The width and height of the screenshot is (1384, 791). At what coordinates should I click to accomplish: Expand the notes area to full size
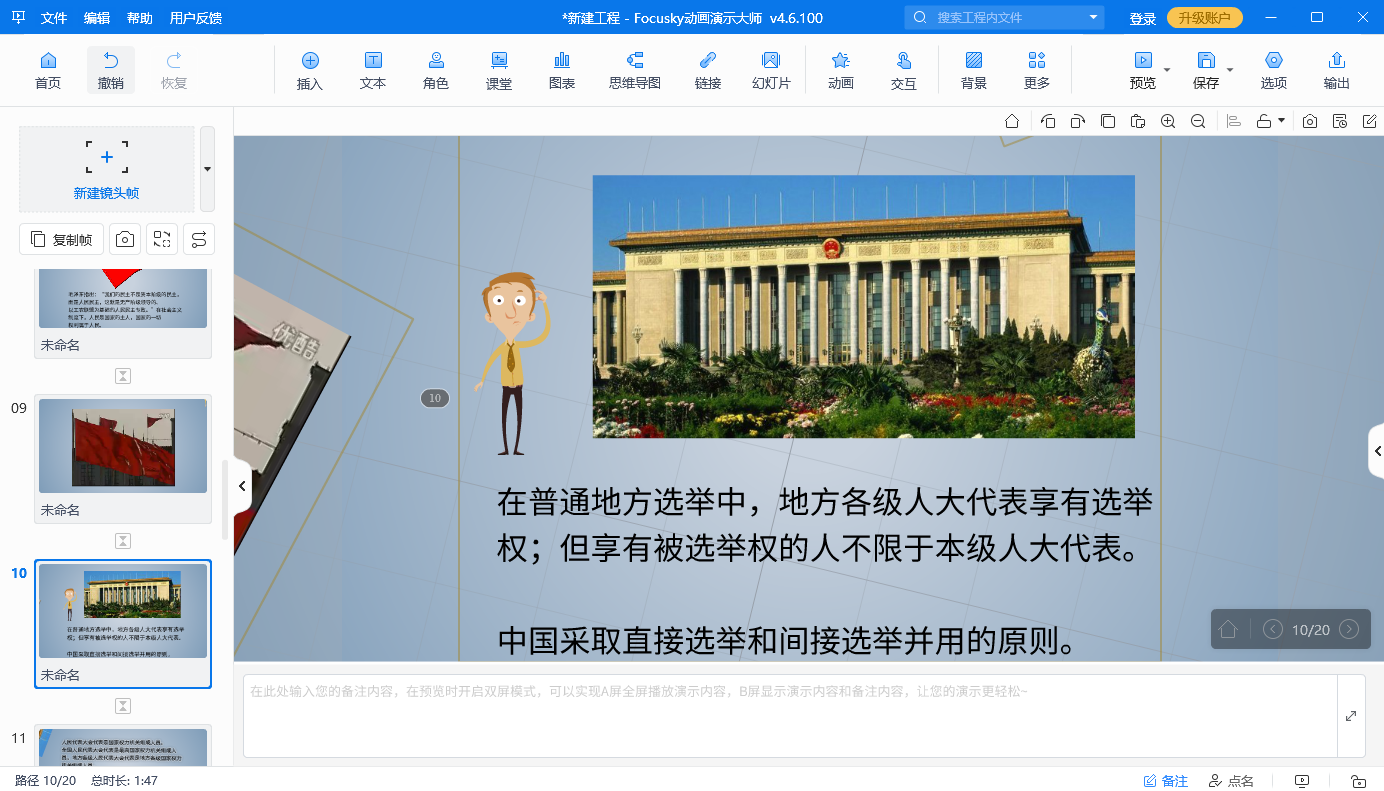(1351, 716)
